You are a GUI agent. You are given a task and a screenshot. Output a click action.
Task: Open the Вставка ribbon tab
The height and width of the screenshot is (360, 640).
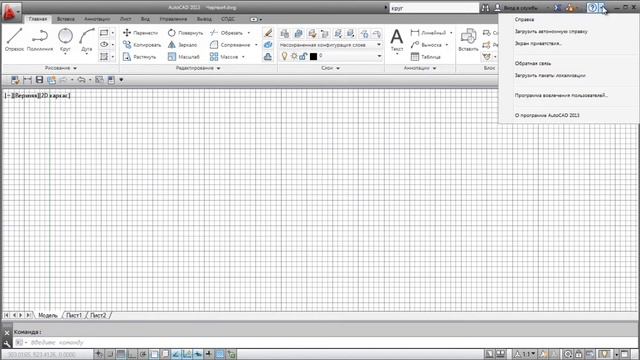[65, 19]
